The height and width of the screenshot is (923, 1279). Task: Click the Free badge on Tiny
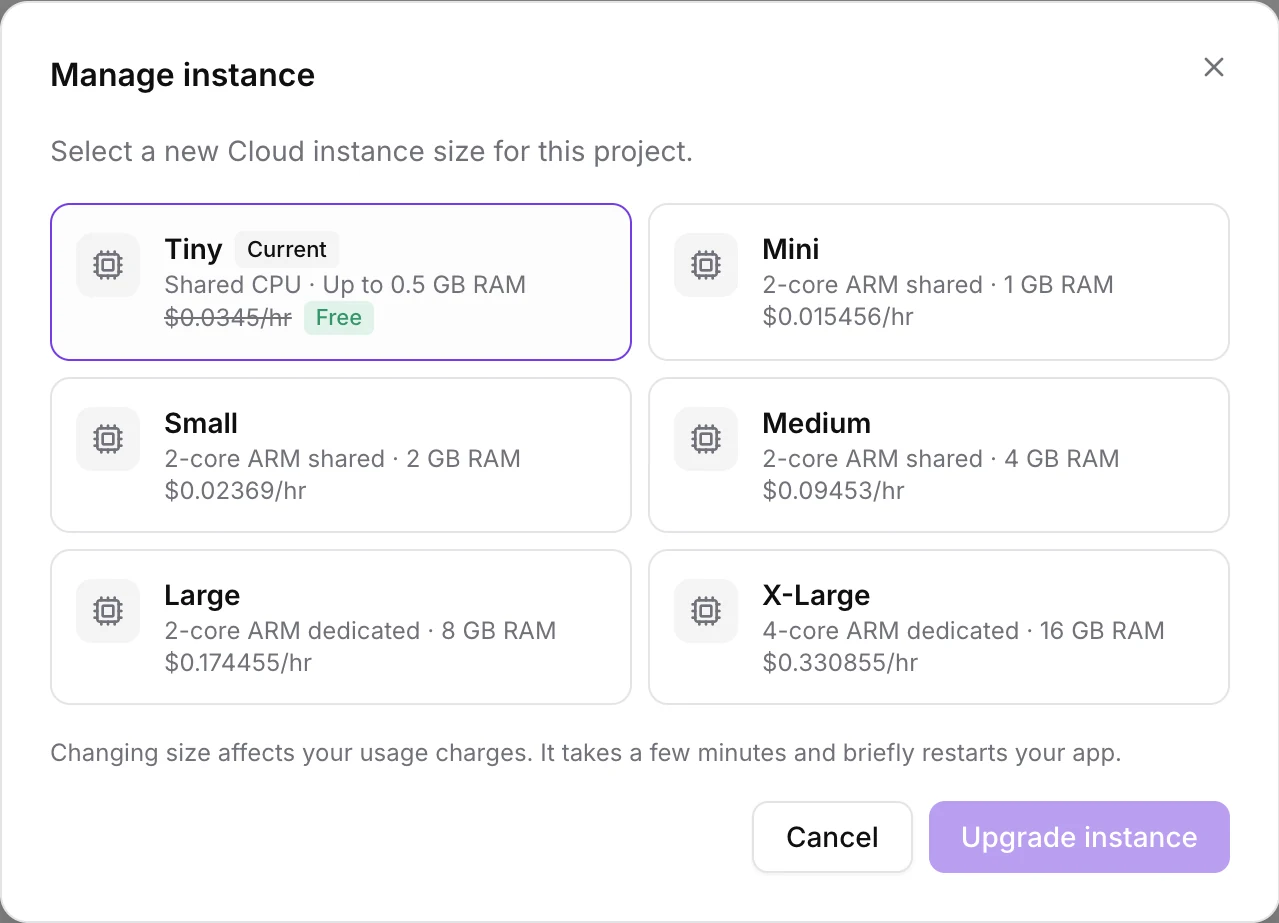pos(339,318)
